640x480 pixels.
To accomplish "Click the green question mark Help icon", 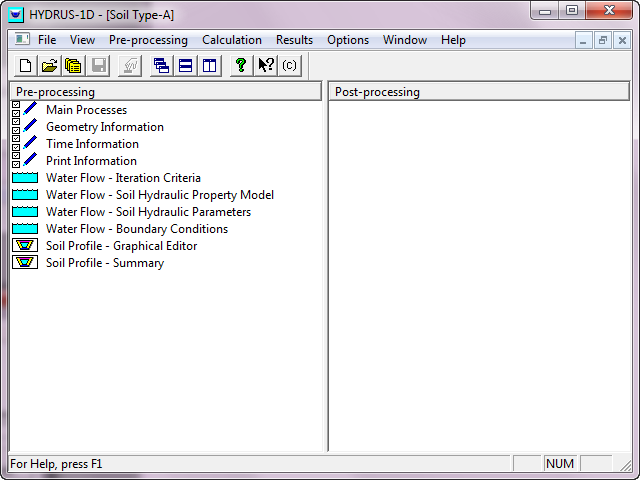I will pyautogui.click(x=240, y=66).
